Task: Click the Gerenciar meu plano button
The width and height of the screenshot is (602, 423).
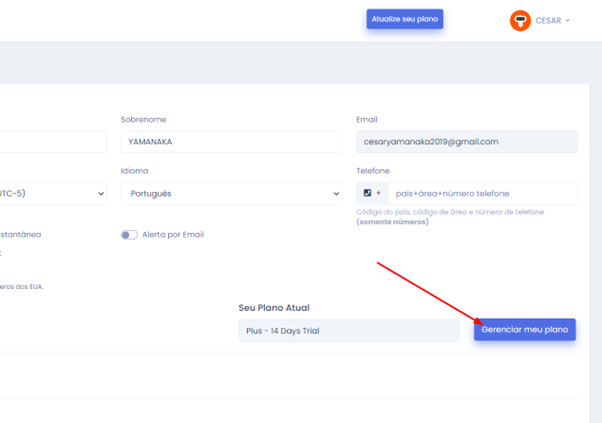Action: tap(524, 330)
